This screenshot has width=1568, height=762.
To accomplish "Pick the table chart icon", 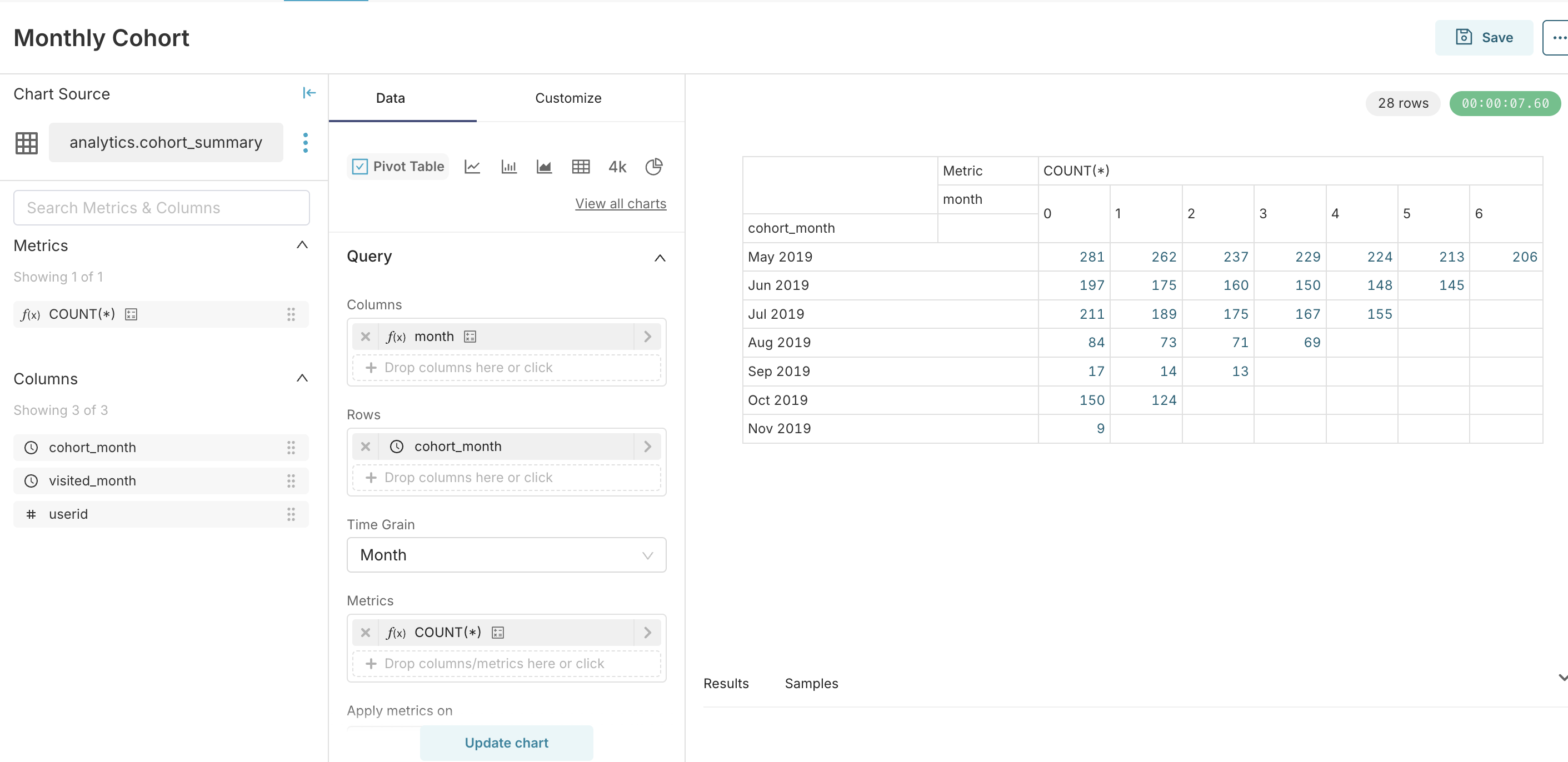I will pos(580,167).
